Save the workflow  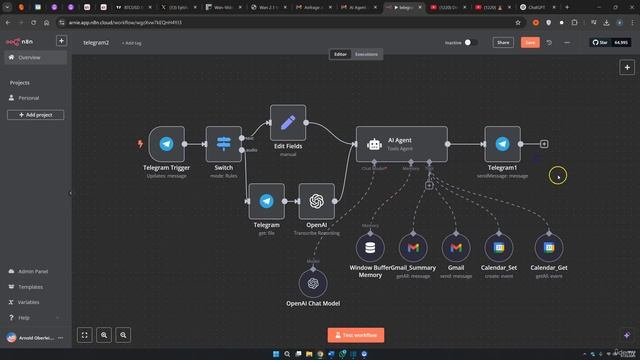(x=530, y=42)
